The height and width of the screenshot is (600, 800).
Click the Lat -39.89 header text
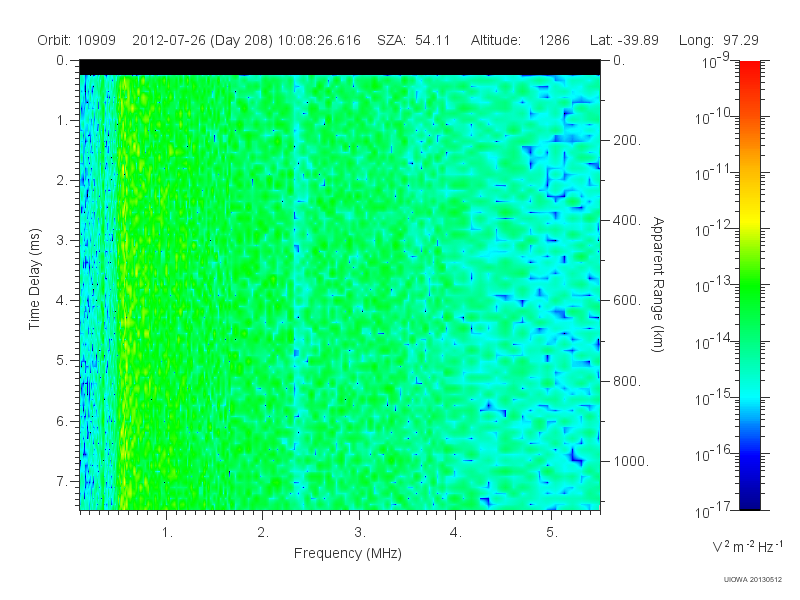point(624,40)
